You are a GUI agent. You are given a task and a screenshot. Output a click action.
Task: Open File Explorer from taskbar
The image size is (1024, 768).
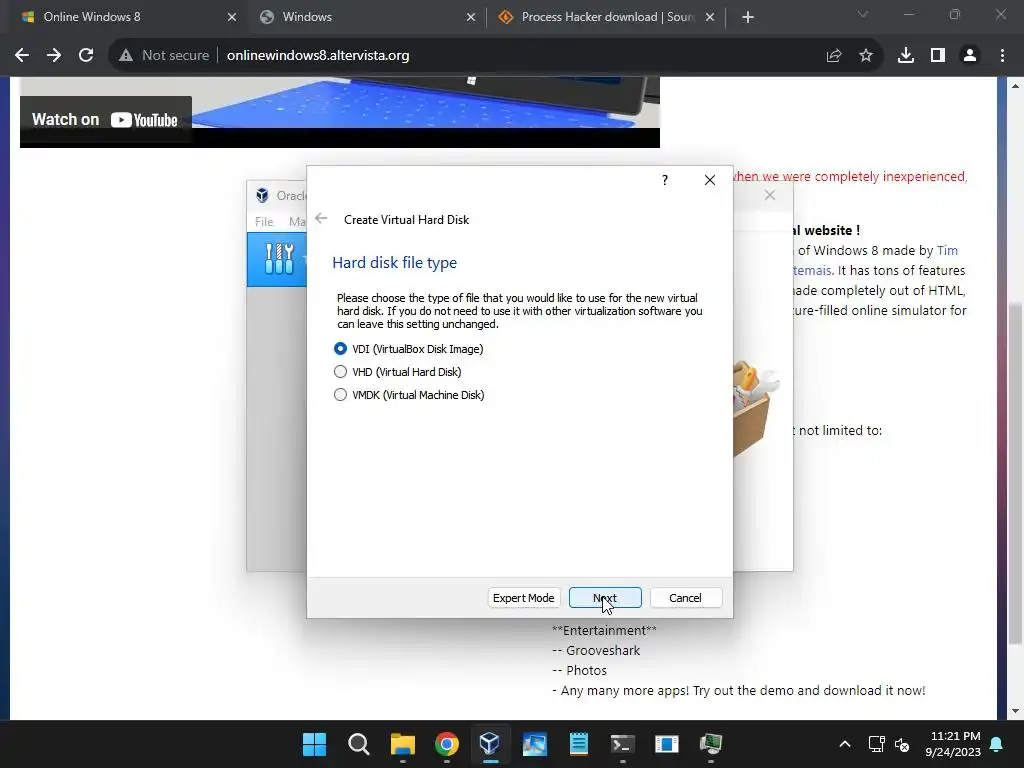(403, 744)
